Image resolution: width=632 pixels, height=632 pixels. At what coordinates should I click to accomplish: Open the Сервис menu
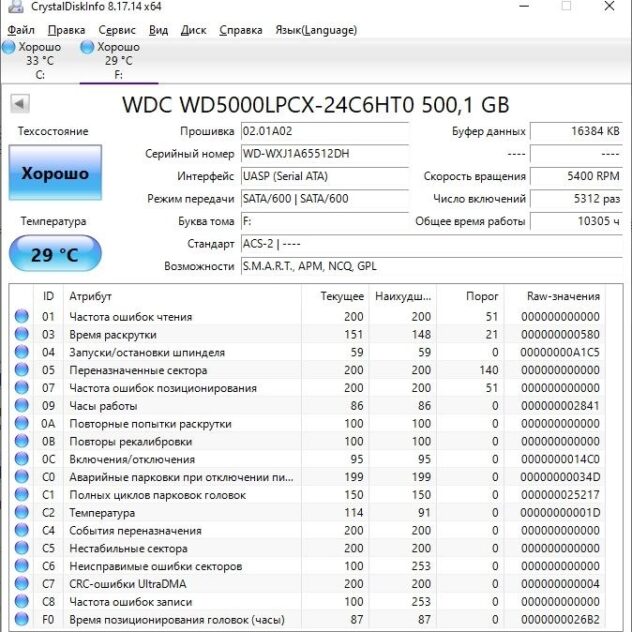(118, 30)
